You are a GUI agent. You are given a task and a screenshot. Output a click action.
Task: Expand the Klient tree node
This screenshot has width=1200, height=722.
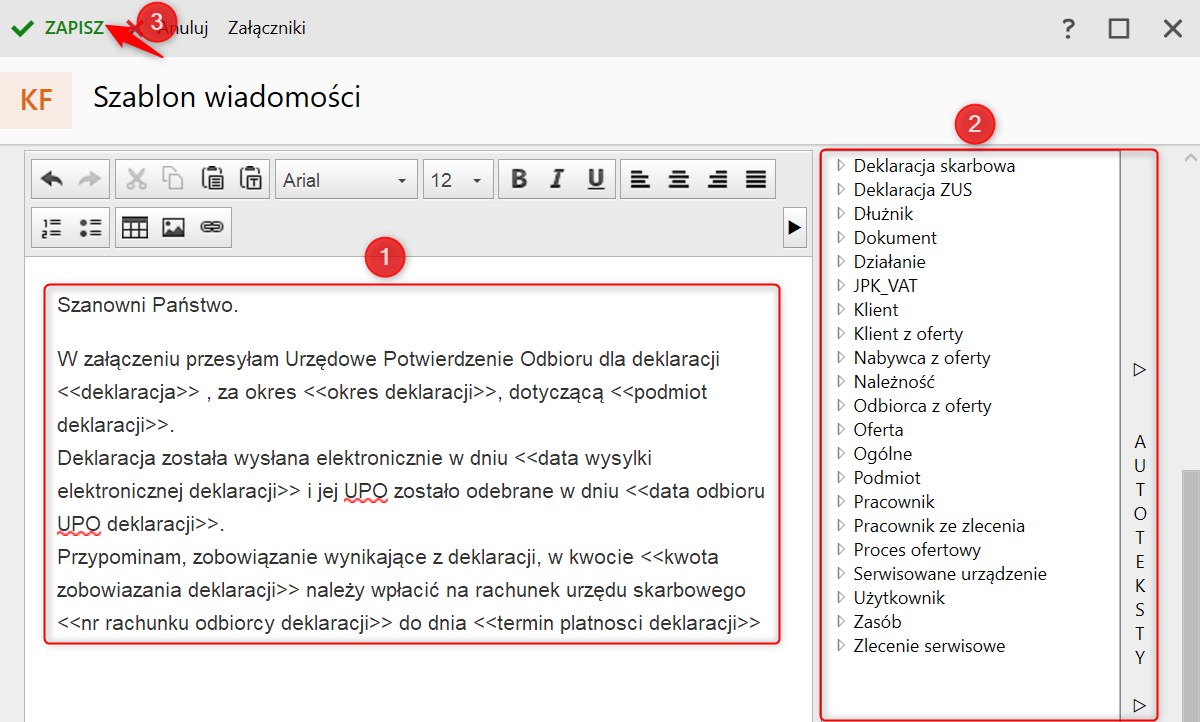coord(841,309)
